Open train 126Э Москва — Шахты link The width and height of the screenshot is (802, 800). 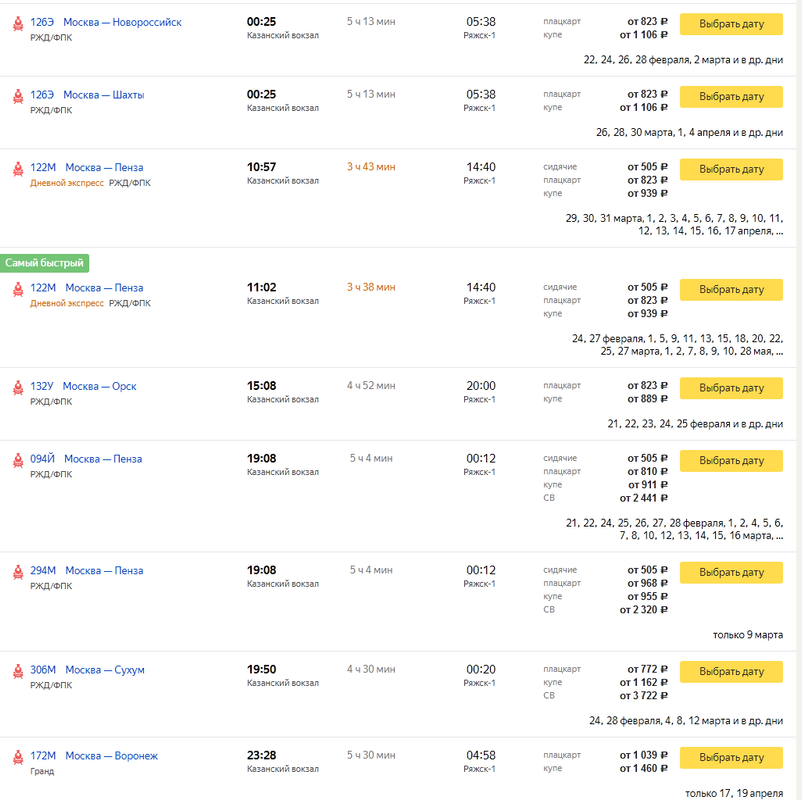click(x=87, y=95)
